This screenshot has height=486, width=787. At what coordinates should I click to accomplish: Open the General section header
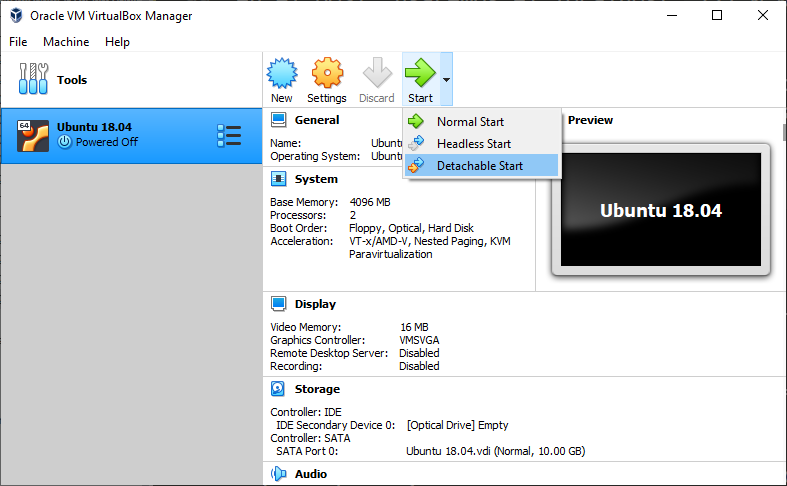point(317,120)
